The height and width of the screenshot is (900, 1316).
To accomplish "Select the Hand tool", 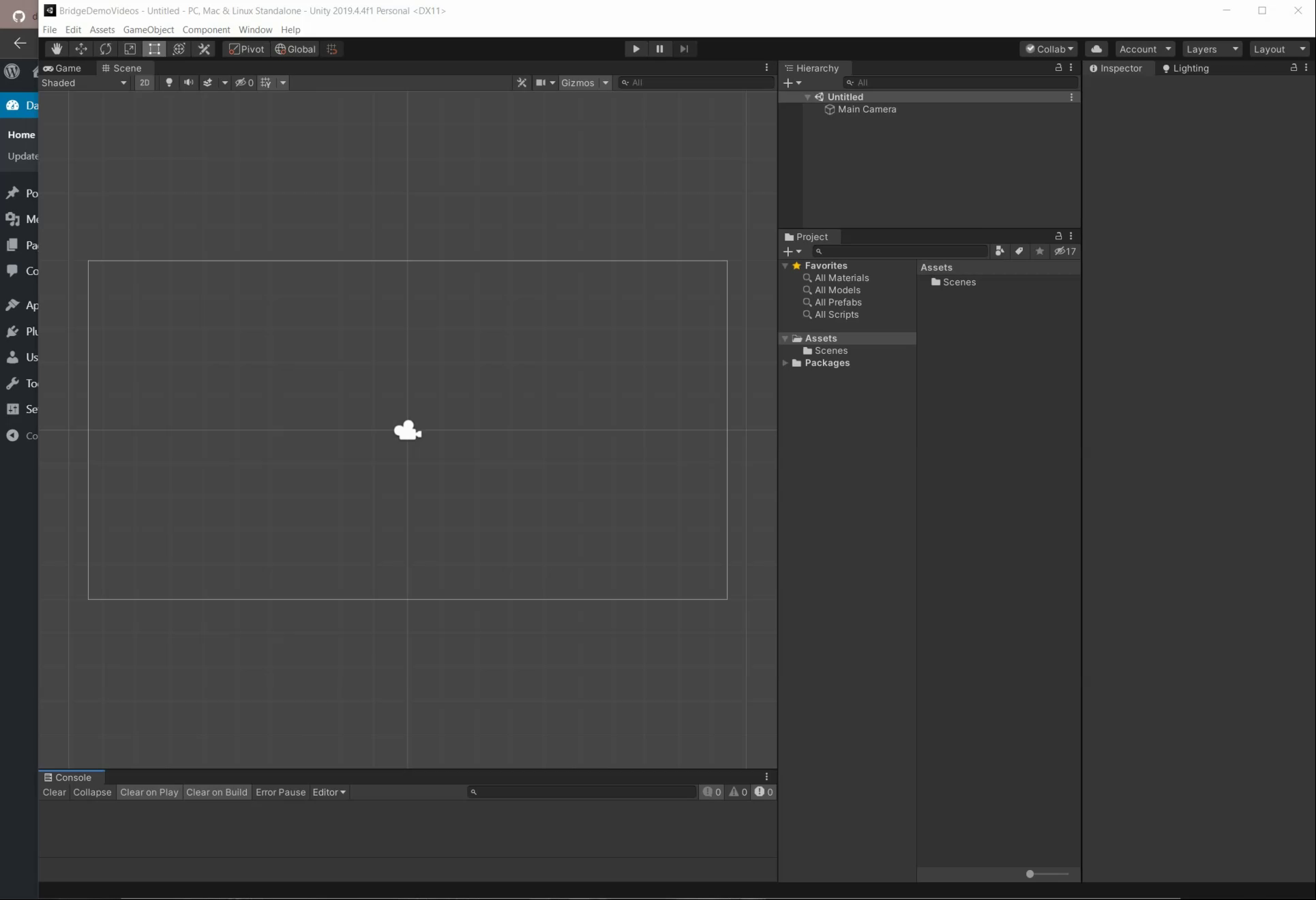I will [57, 49].
